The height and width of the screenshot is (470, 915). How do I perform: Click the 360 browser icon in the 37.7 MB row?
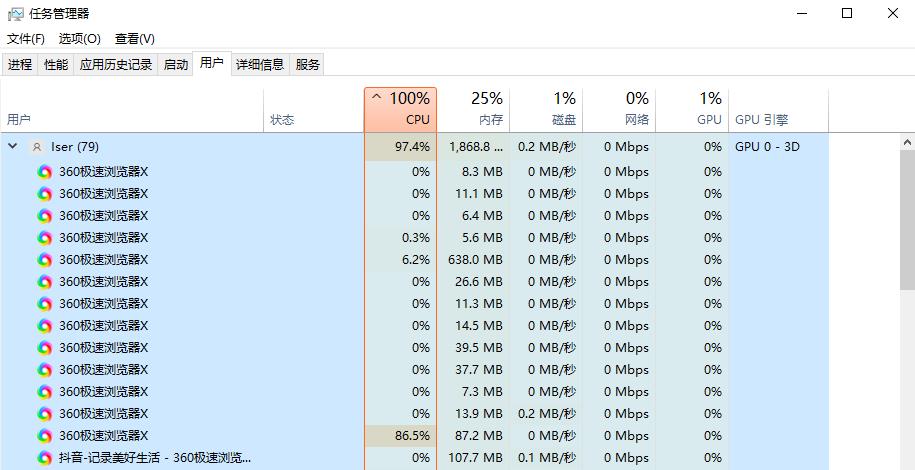44,370
